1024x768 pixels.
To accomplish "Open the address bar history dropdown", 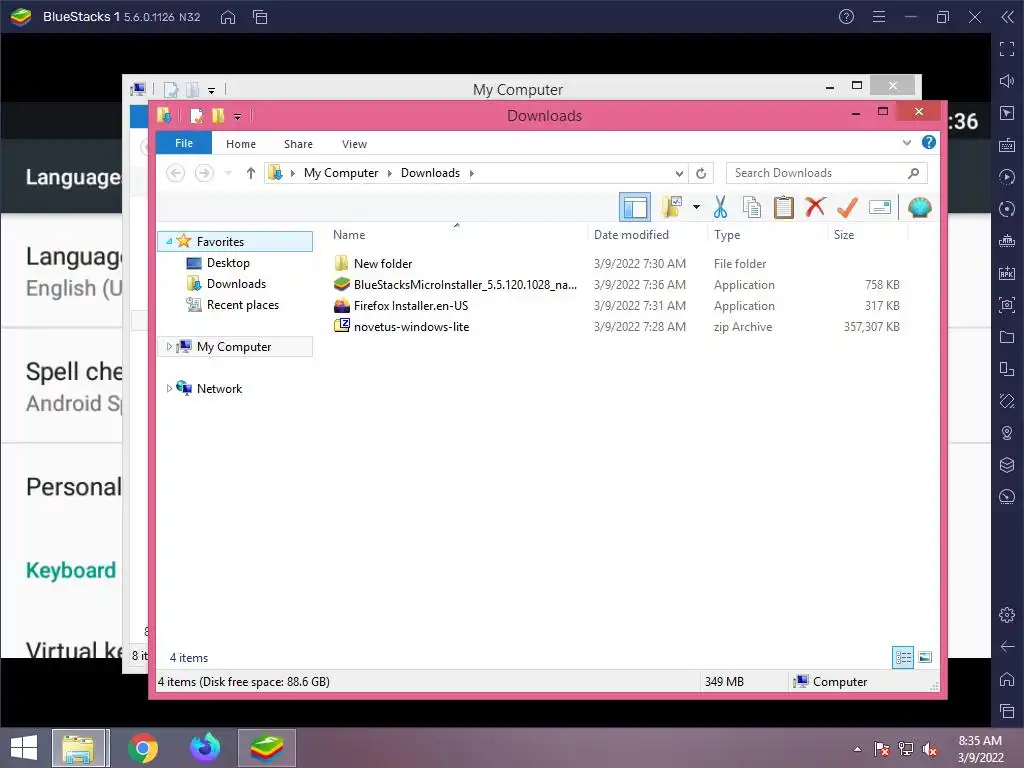I will click(x=679, y=173).
